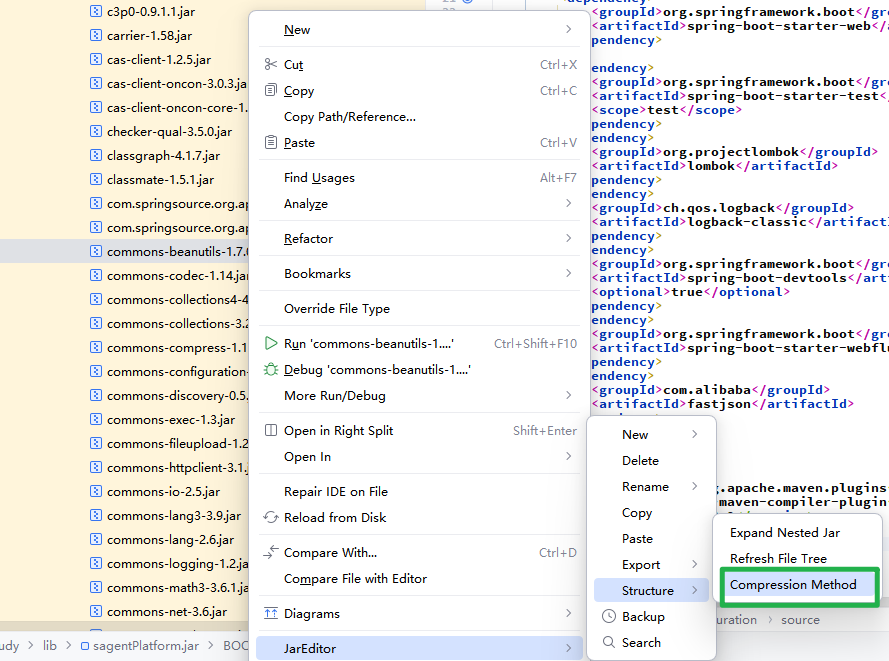Image resolution: width=889 pixels, height=661 pixels.
Task: Click the jar icon beside checker-qual-3.5.0.jar
Action: click(x=96, y=132)
